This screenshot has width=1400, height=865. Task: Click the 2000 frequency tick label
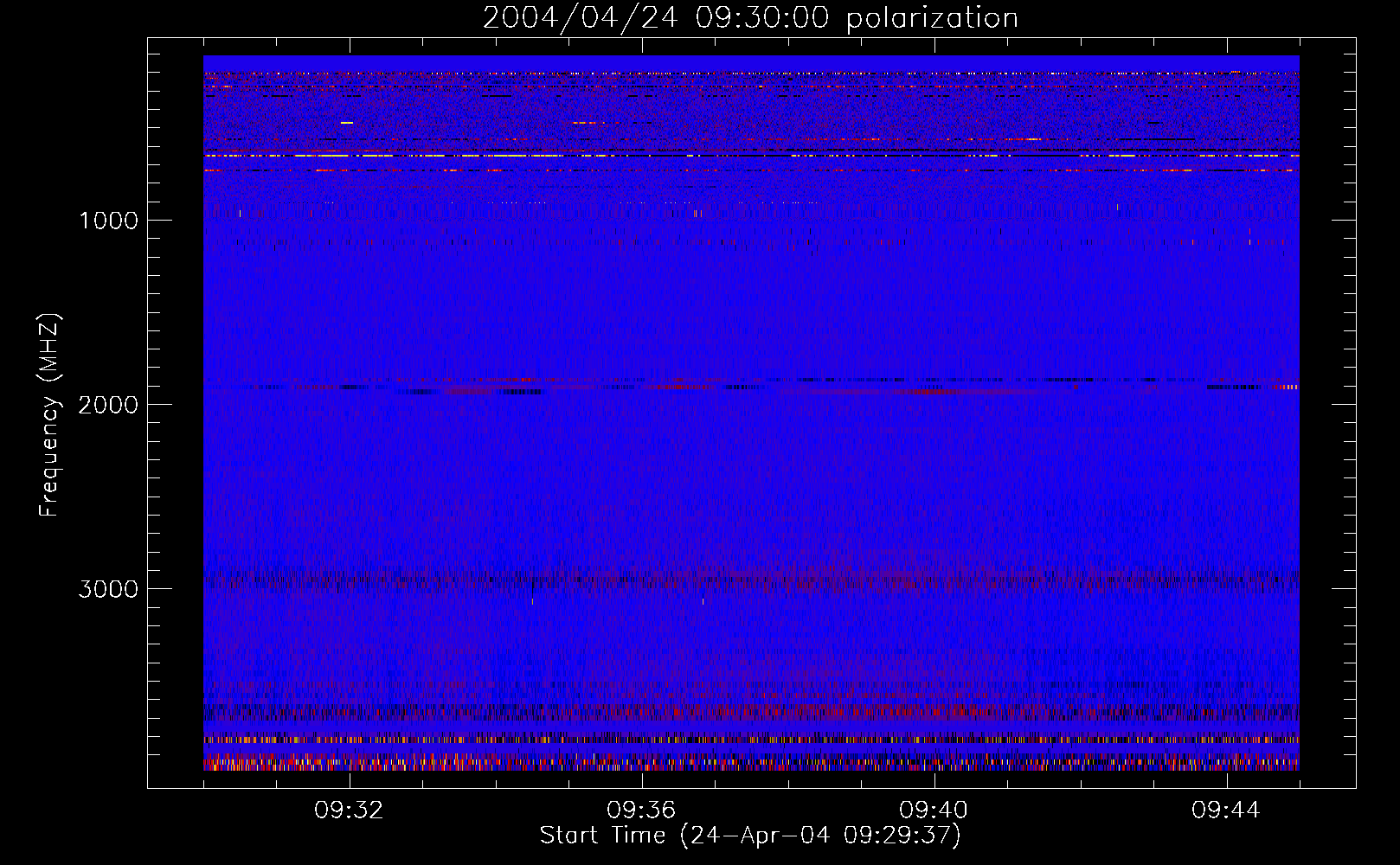coord(108,405)
